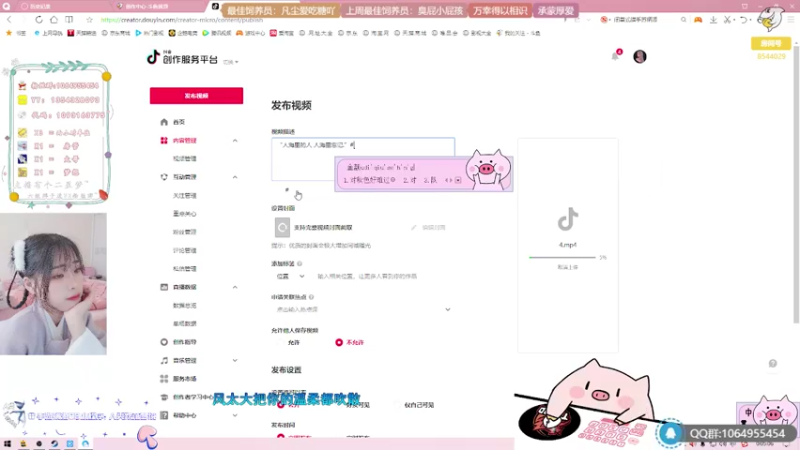Click the graduation cap 创作者学习中心 icon
Image resolution: width=800 pixels, height=450 pixels.
[164, 397]
